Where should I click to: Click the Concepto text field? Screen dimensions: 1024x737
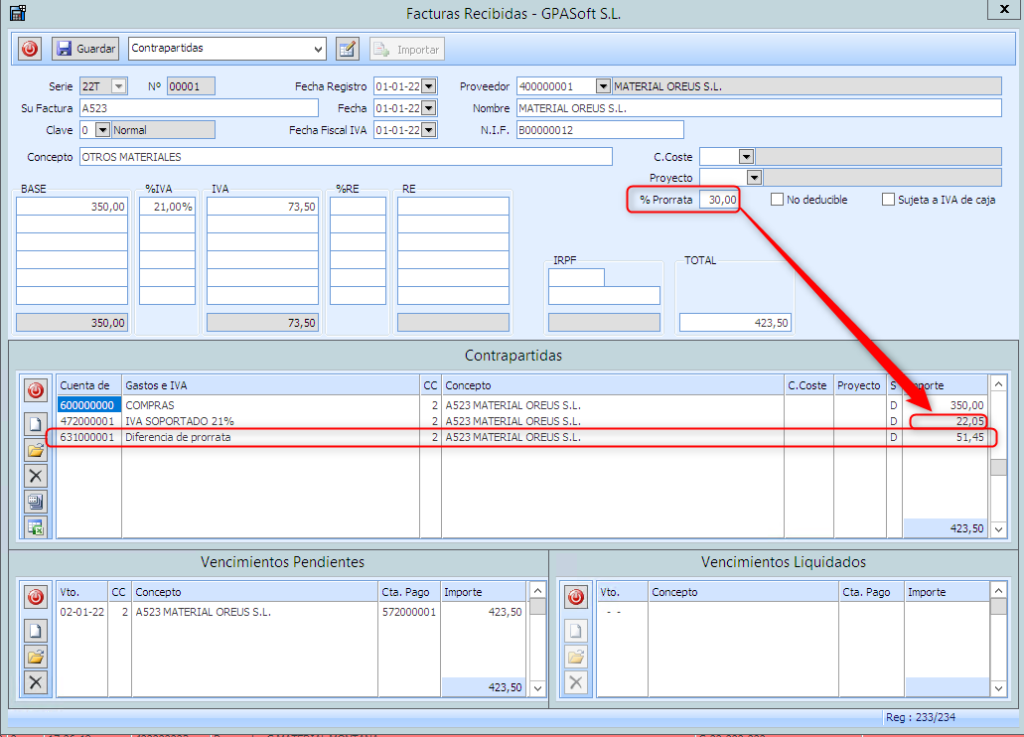(345, 157)
